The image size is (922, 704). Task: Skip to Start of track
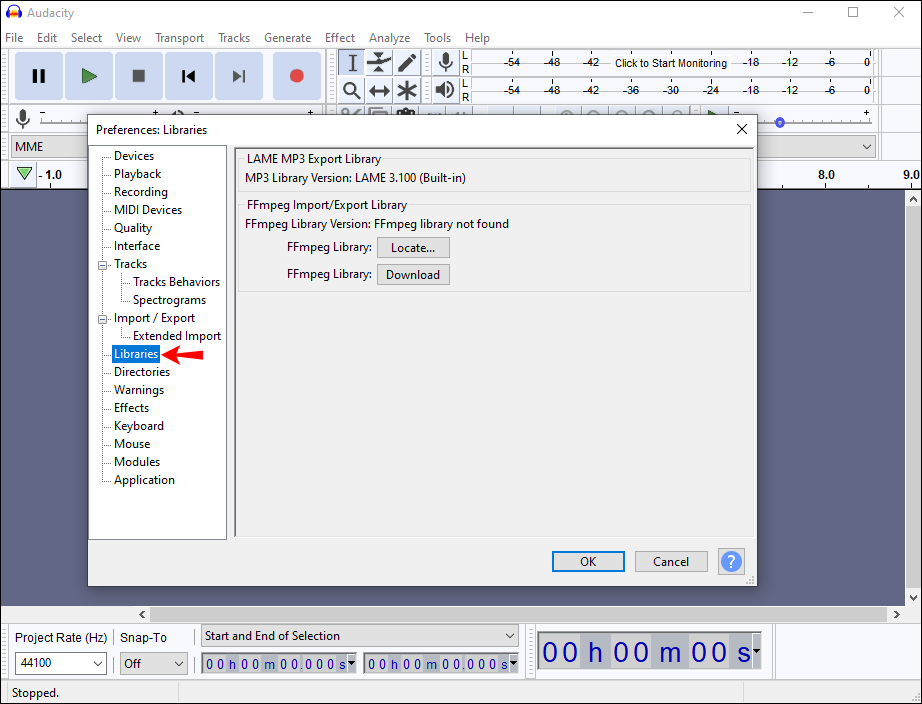click(189, 76)
